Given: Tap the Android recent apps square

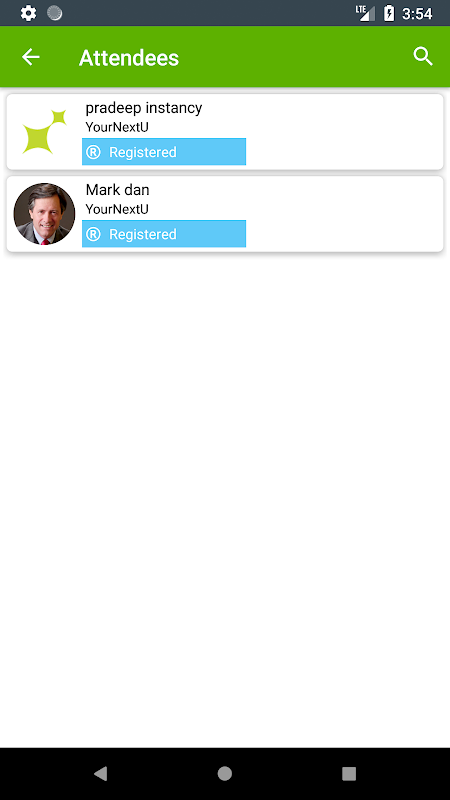Looking at the screenshot, I should pyautogui.click(x=349, y=773).
